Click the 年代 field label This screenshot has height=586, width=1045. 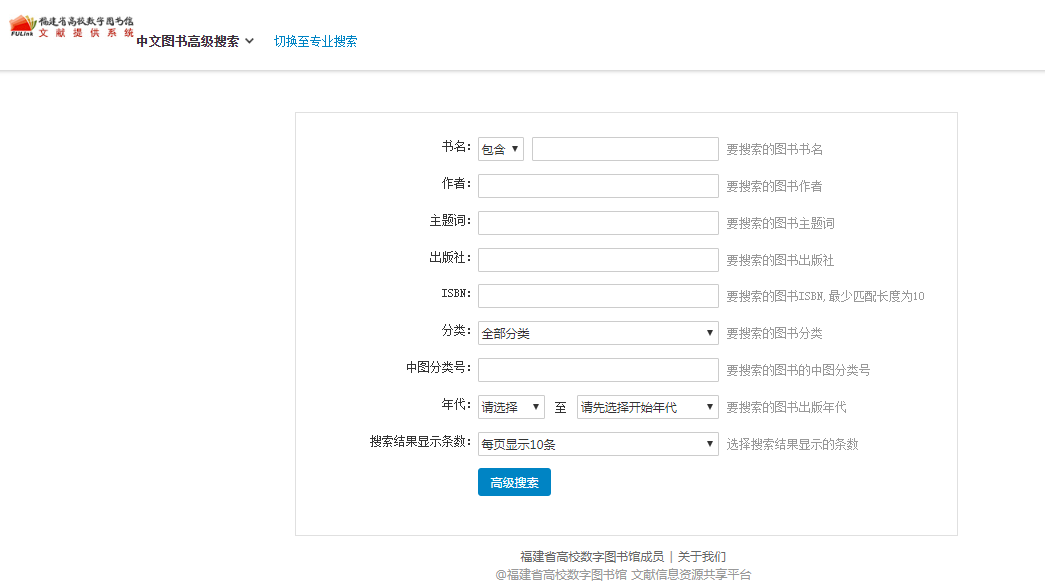[456, 405]
